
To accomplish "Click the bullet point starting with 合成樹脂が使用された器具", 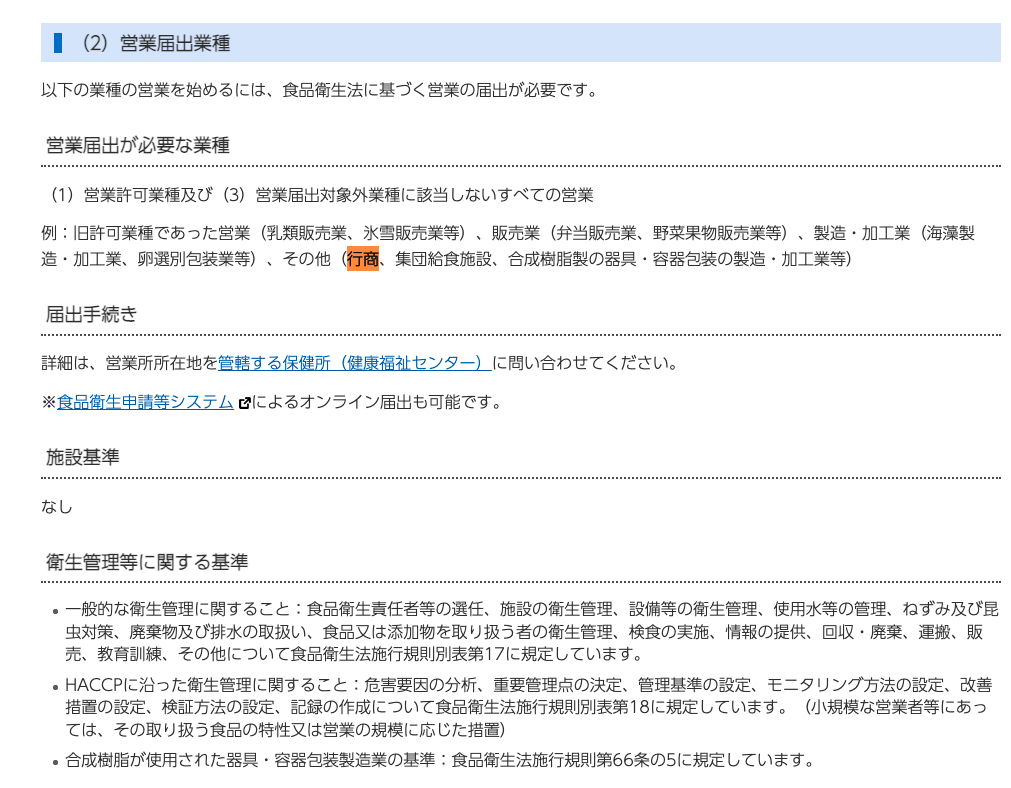I will [x=440, y=760].
